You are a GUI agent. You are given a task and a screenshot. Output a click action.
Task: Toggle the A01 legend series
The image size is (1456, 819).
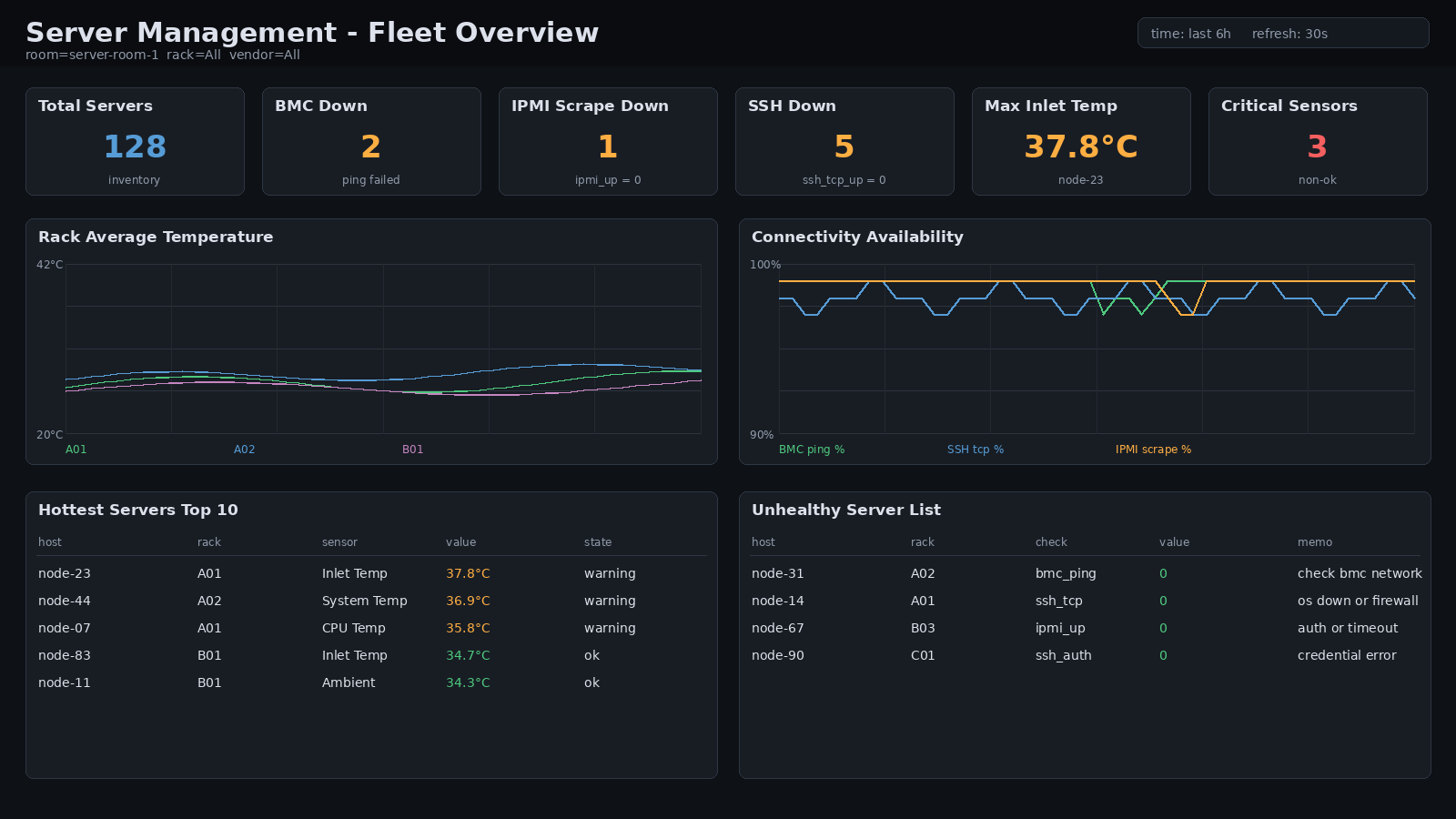(76, 450)
